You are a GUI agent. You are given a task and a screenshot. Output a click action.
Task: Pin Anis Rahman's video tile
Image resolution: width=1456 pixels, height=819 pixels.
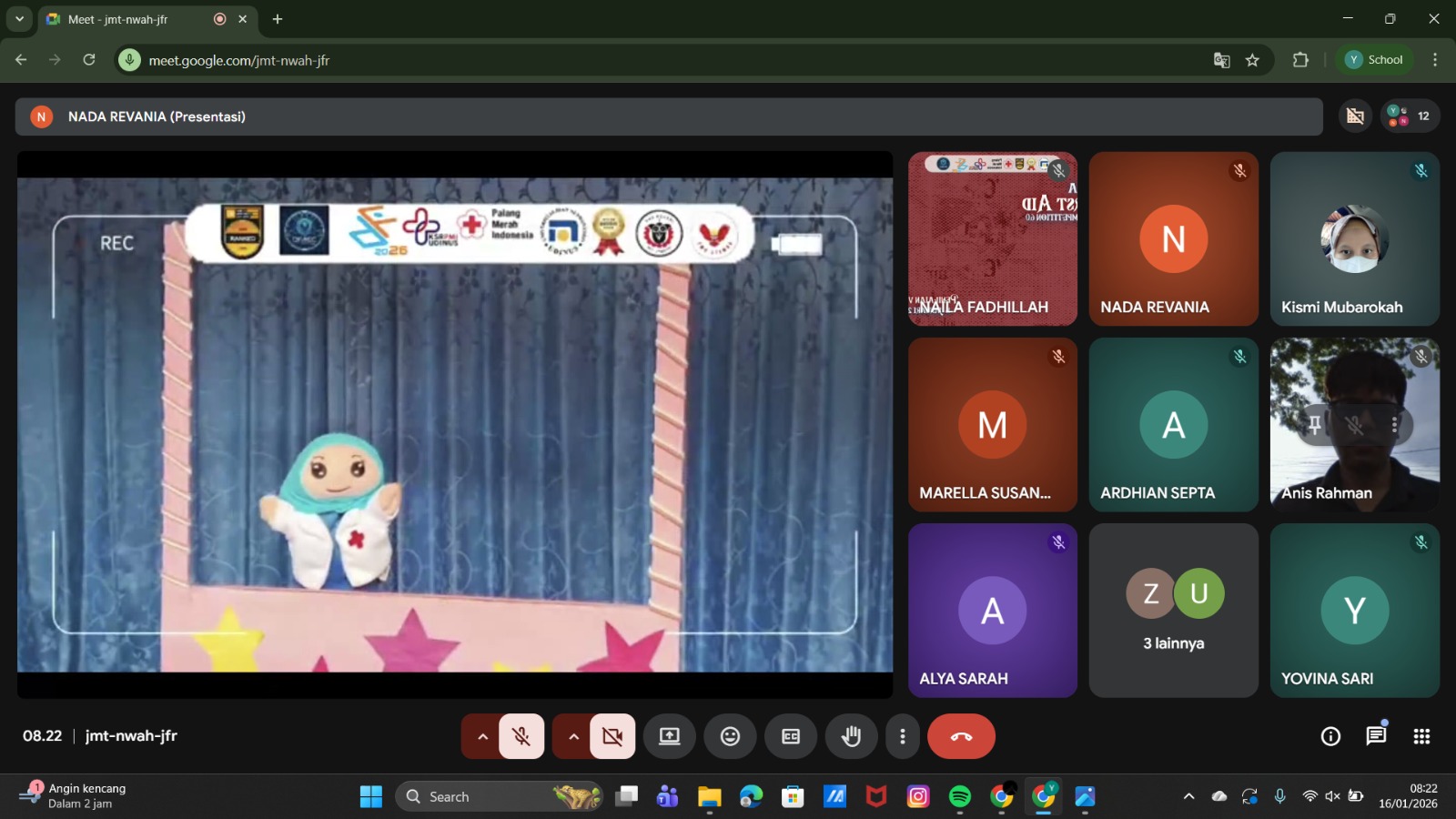tap(1314, 425)
